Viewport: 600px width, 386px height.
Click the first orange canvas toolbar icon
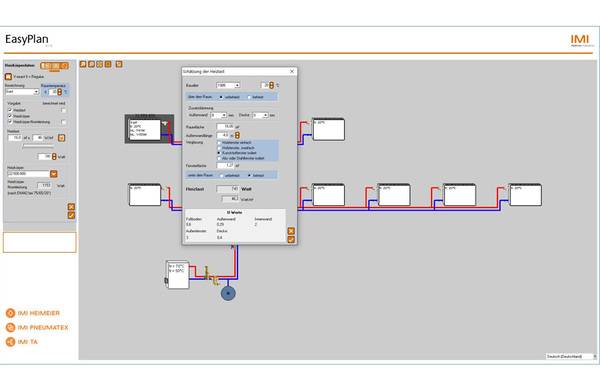pos(83,64)
